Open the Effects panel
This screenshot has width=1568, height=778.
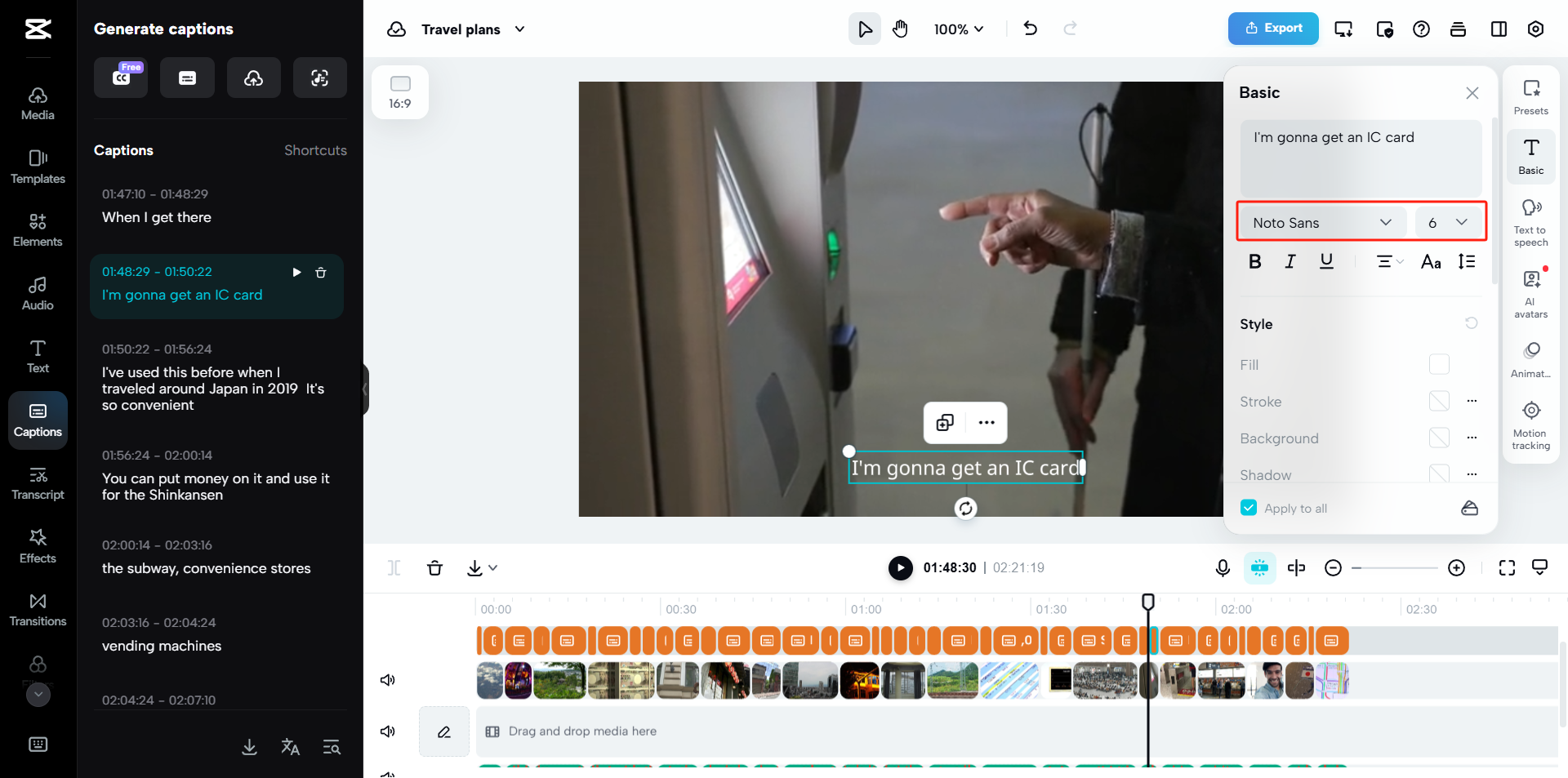38,547
